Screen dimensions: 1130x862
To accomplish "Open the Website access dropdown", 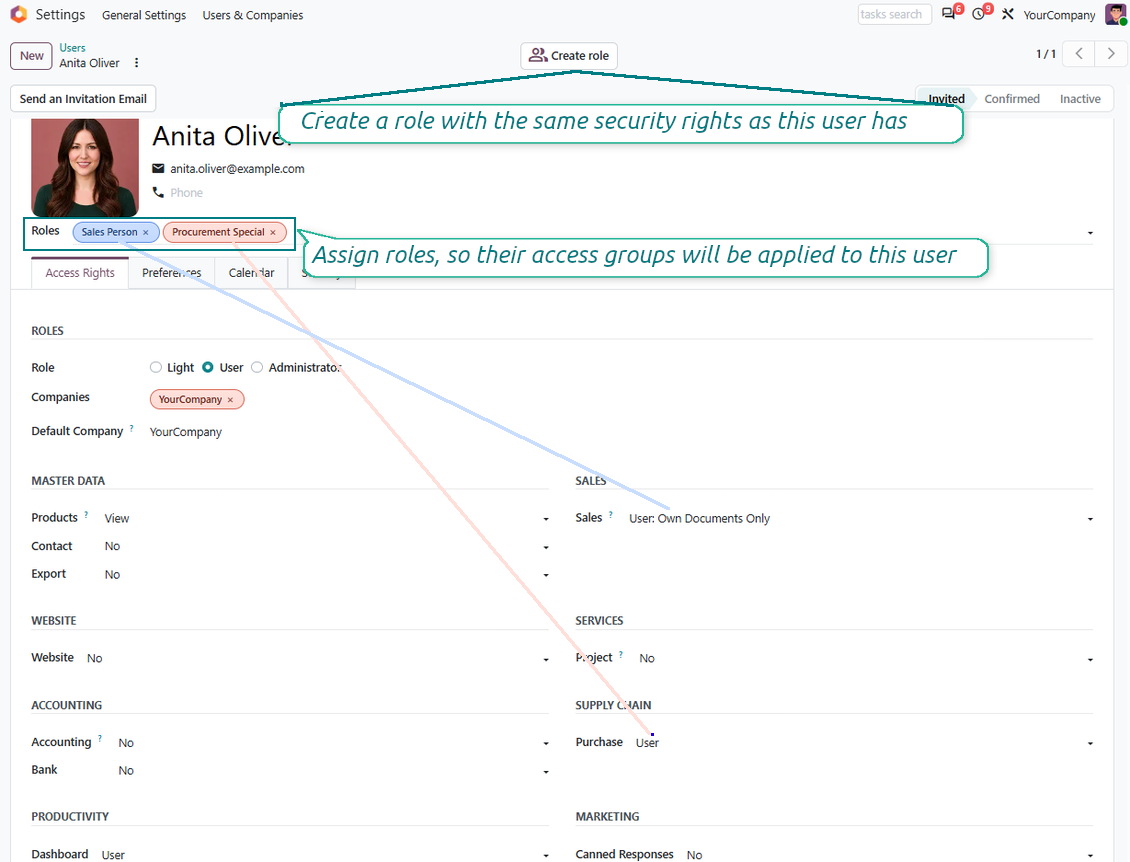I will [546, 659].
